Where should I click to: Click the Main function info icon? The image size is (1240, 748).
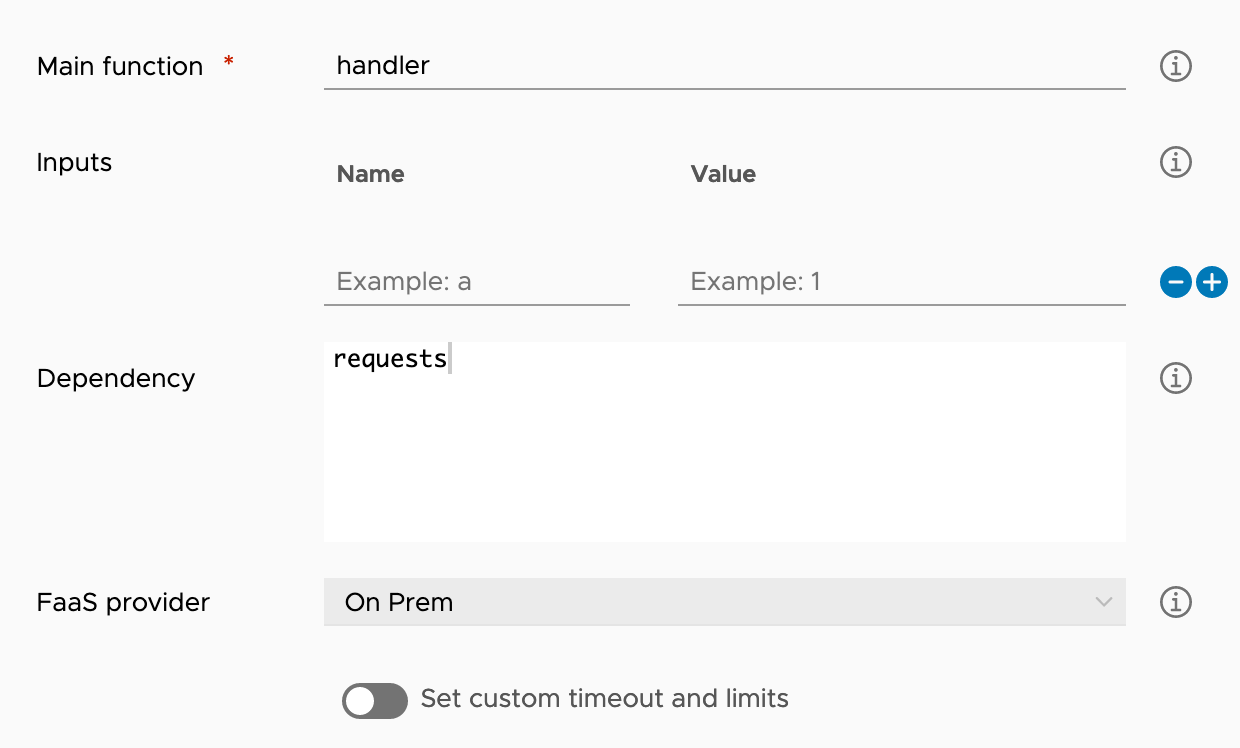click(x=1175, y=66)
